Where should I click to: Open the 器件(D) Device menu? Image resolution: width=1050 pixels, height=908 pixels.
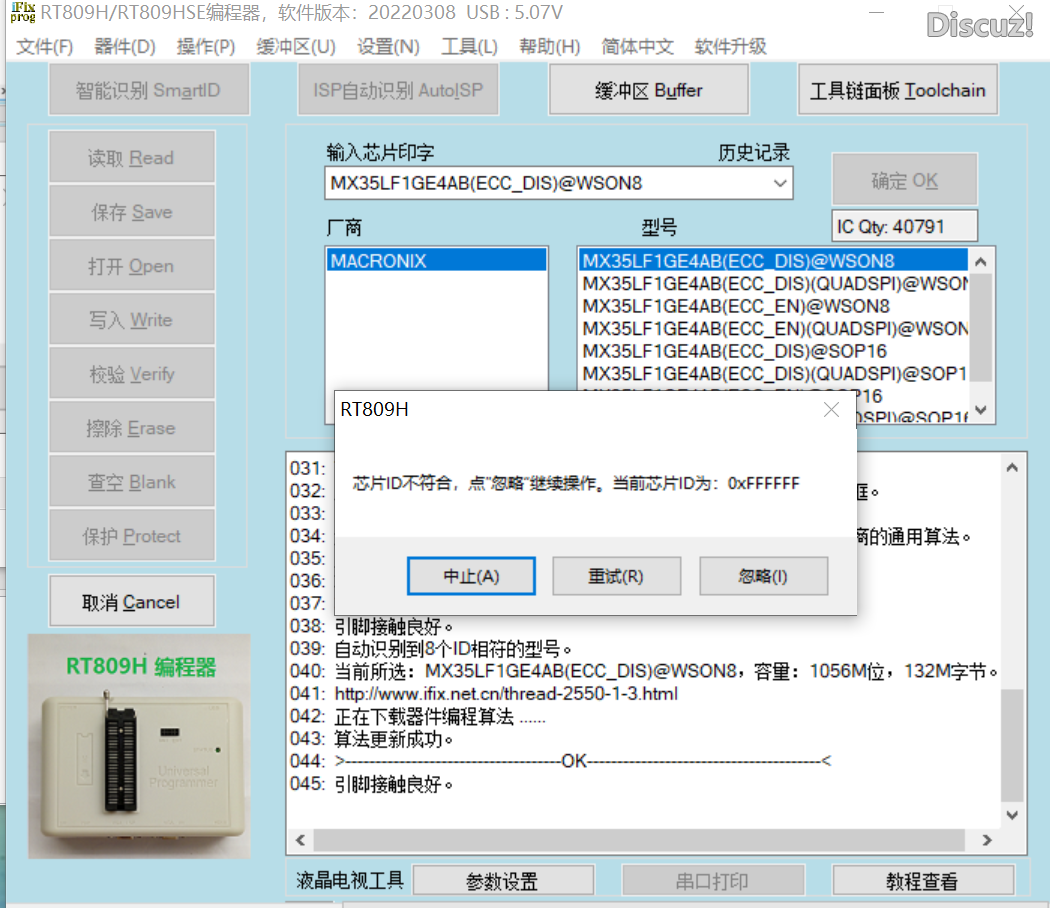(122, 46)
